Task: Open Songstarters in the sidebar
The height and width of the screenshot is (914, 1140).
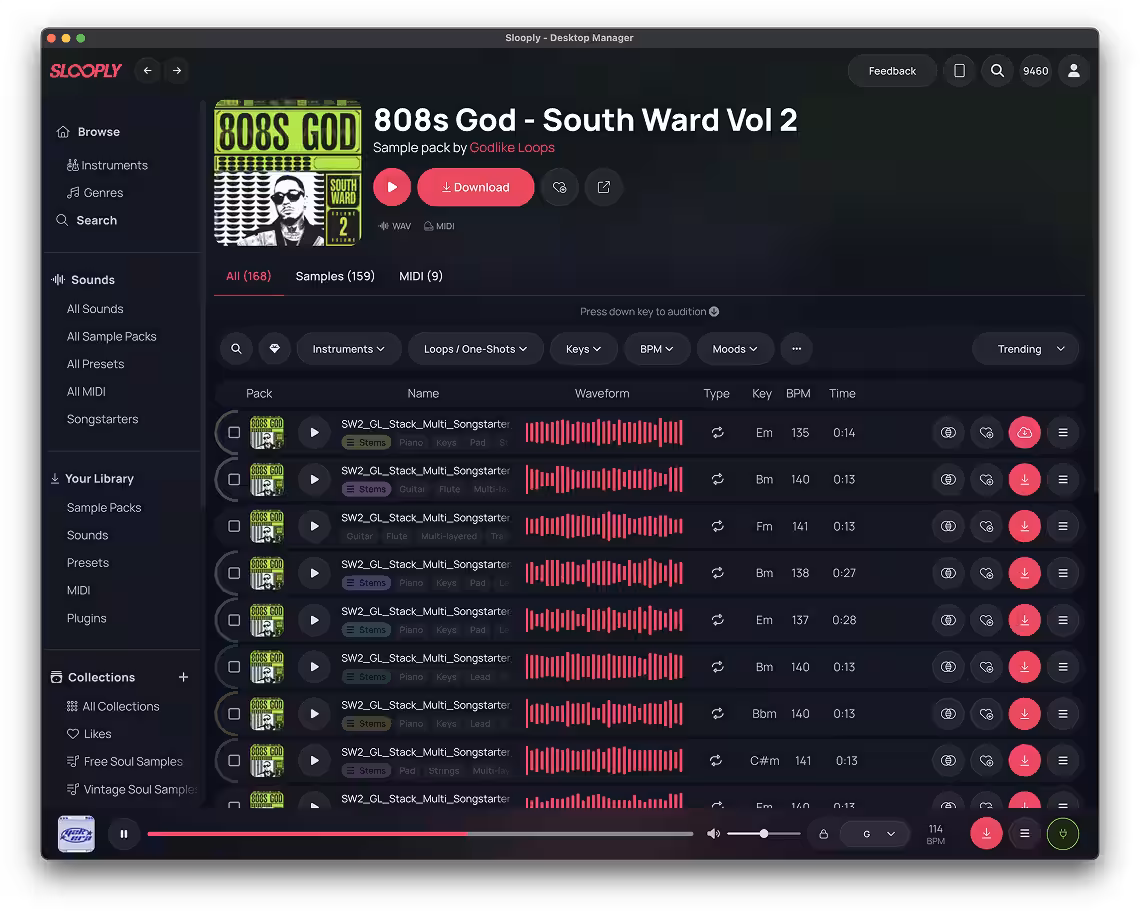Action: click(103, 420)
